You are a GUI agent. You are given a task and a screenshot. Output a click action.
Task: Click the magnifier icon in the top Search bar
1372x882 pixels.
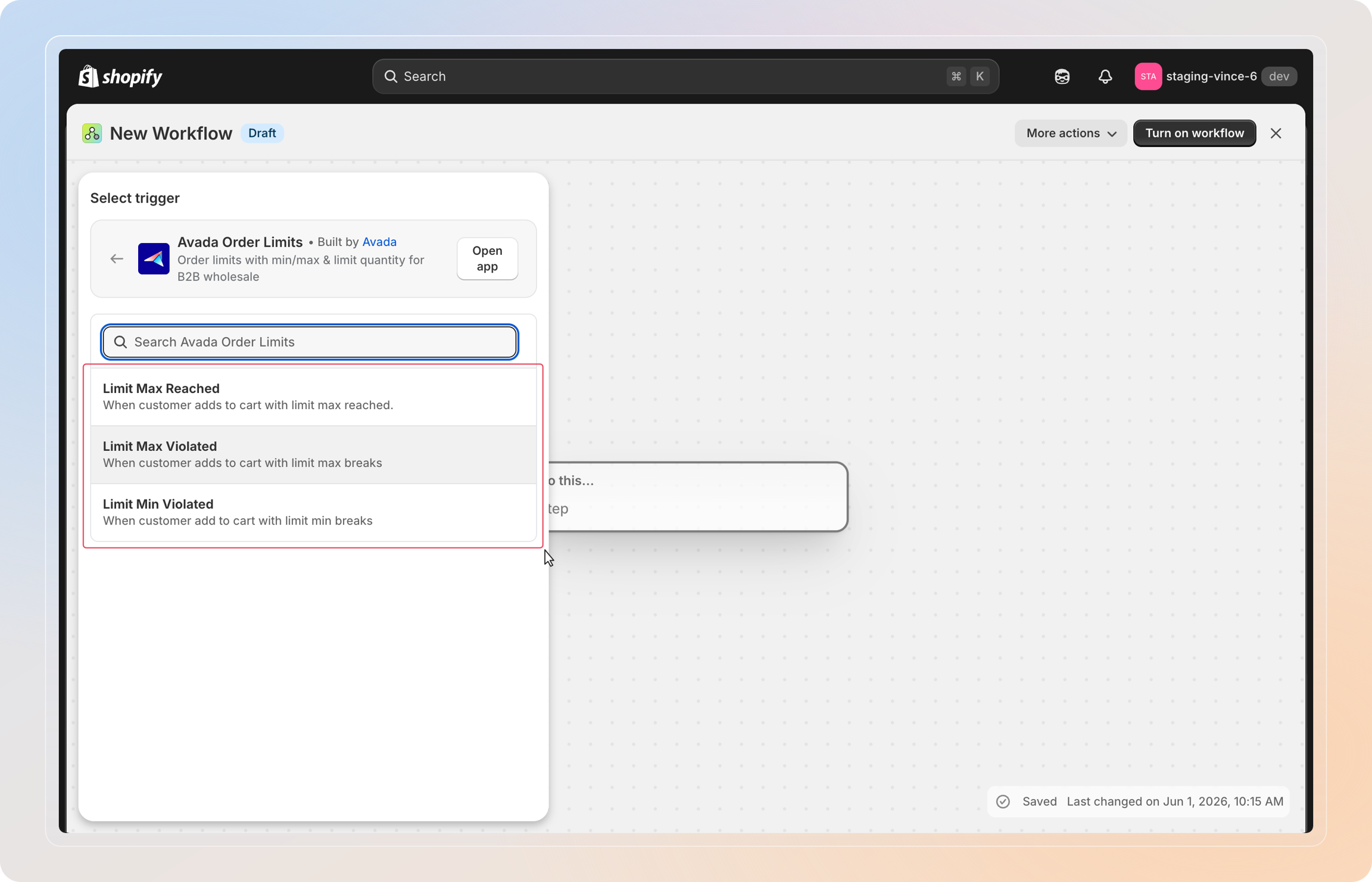tap(391, 76)
